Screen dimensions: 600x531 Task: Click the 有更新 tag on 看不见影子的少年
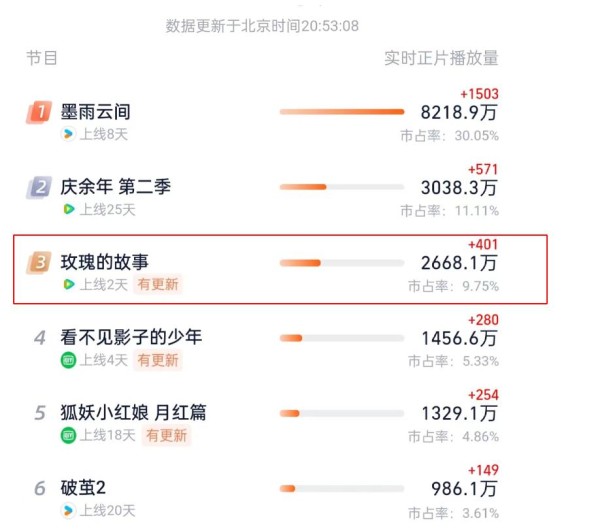point(158,360)
